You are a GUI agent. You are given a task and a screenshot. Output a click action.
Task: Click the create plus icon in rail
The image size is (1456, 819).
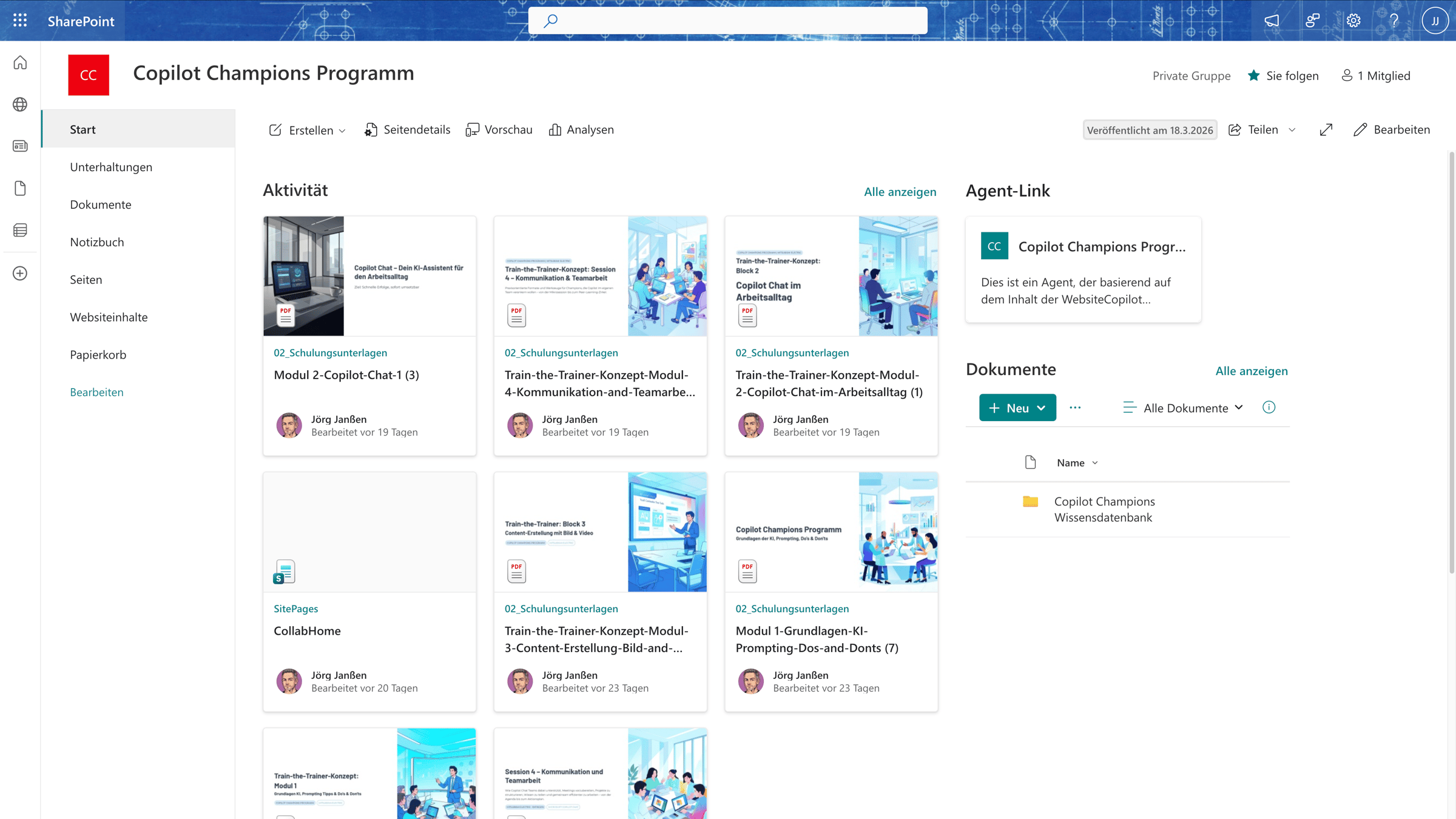[20, 274]
